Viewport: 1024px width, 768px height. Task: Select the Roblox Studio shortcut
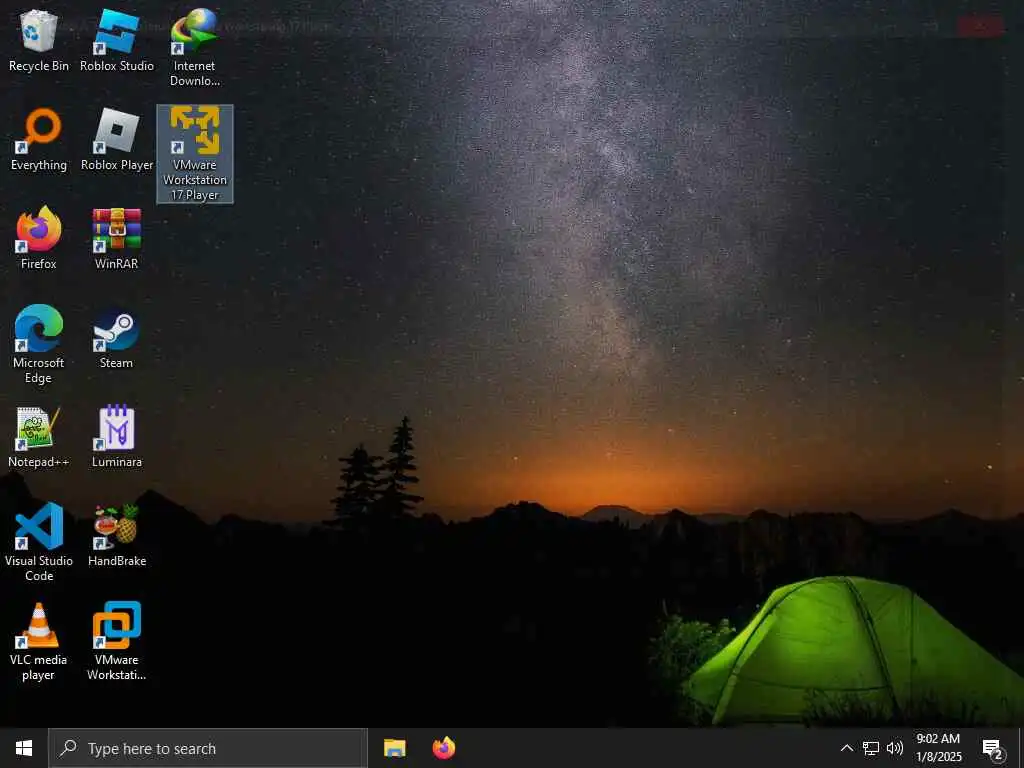pos(117,40)
